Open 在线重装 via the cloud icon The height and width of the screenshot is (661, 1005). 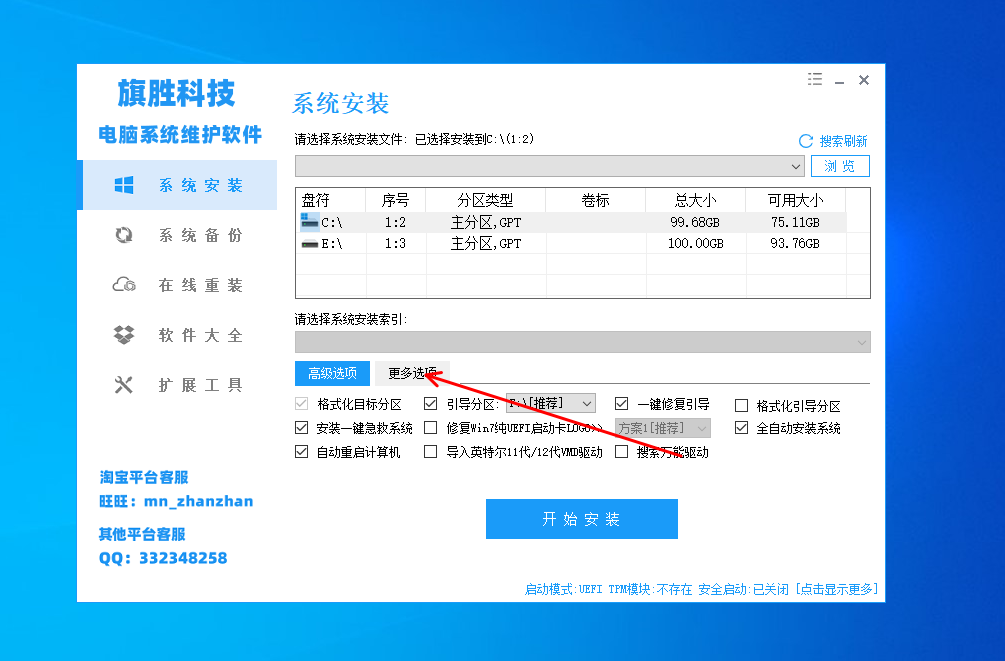click(x=124, y=285)
